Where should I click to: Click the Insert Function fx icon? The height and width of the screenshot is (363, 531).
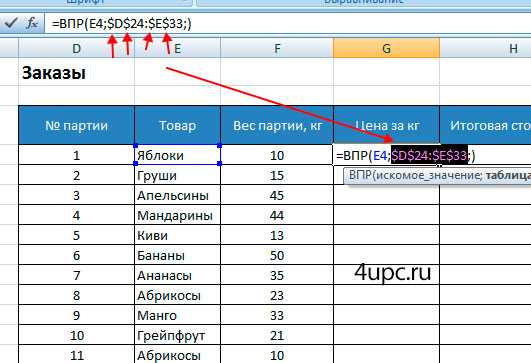32,23
